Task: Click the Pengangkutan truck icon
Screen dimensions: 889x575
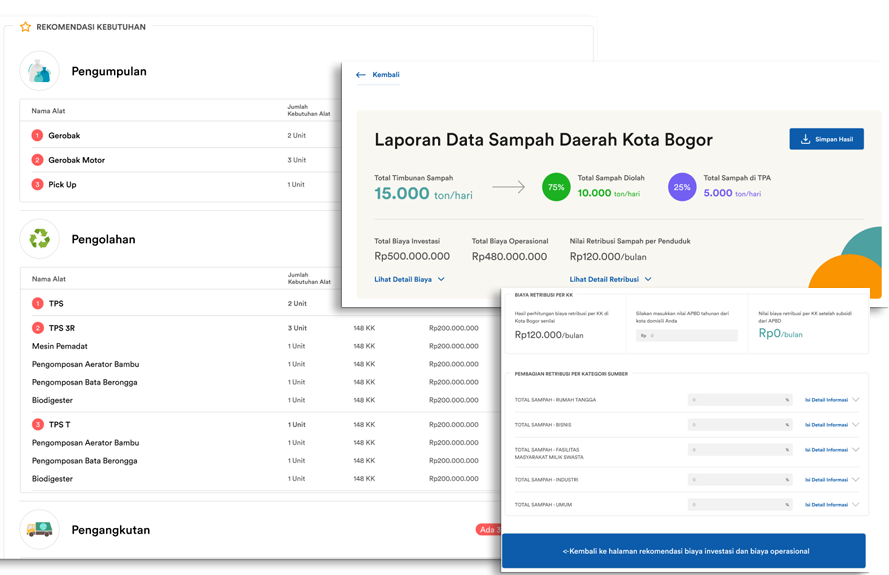Action: point(39,529)
